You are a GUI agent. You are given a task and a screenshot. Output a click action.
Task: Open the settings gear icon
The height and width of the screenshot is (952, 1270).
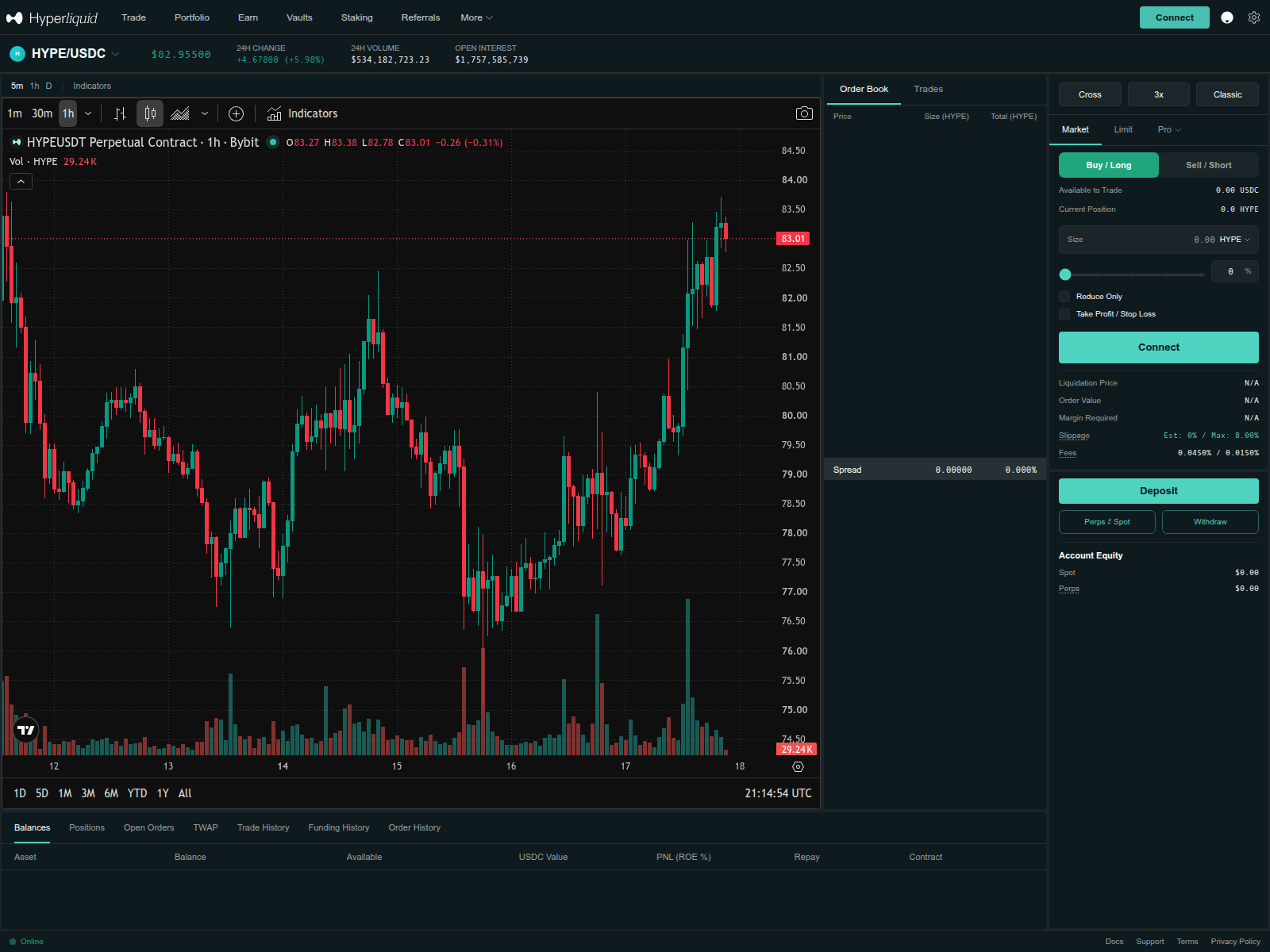tap(1254, 17)
